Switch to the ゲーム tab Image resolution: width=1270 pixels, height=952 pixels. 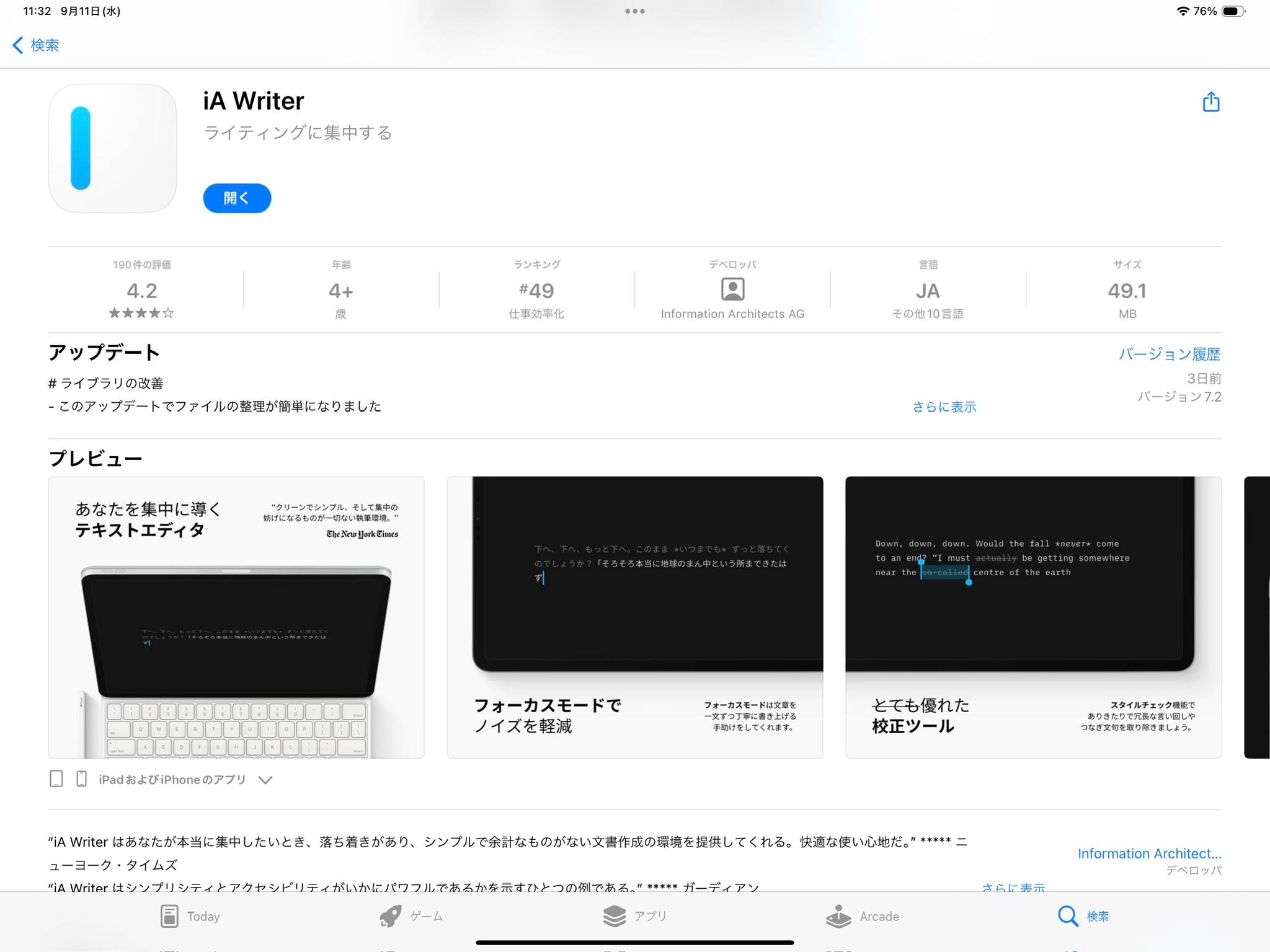tap(411, 916)
